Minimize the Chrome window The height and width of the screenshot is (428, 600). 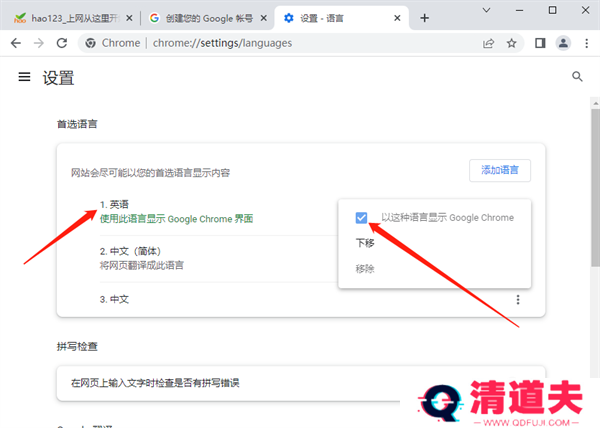519,10
